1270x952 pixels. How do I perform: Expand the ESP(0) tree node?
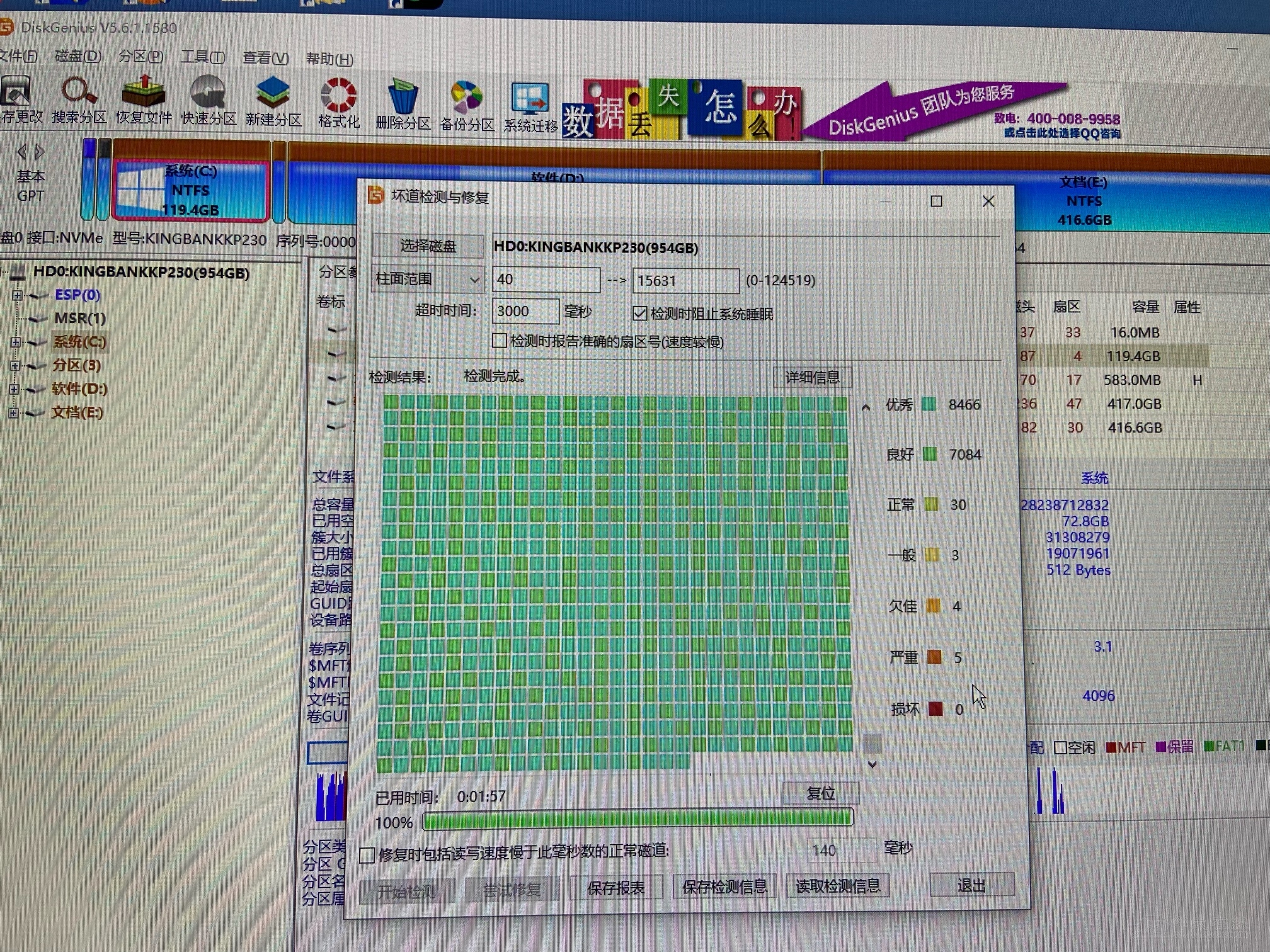pos(17,295)
